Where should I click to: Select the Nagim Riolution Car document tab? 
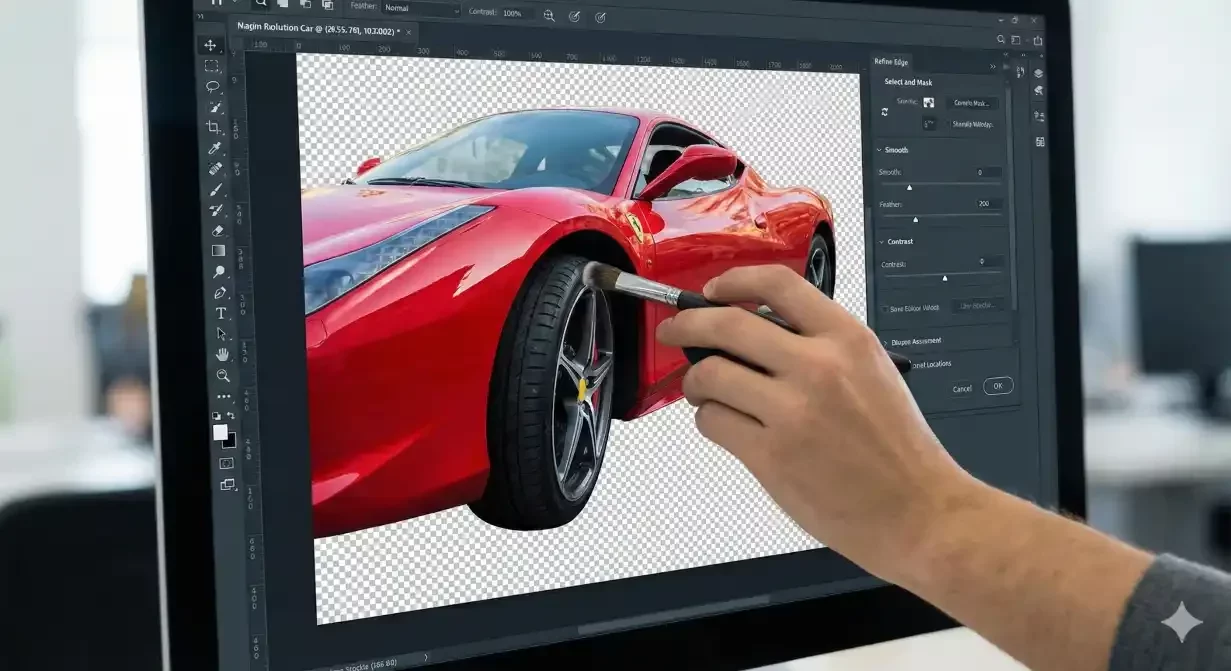click(x=317, y=31)
